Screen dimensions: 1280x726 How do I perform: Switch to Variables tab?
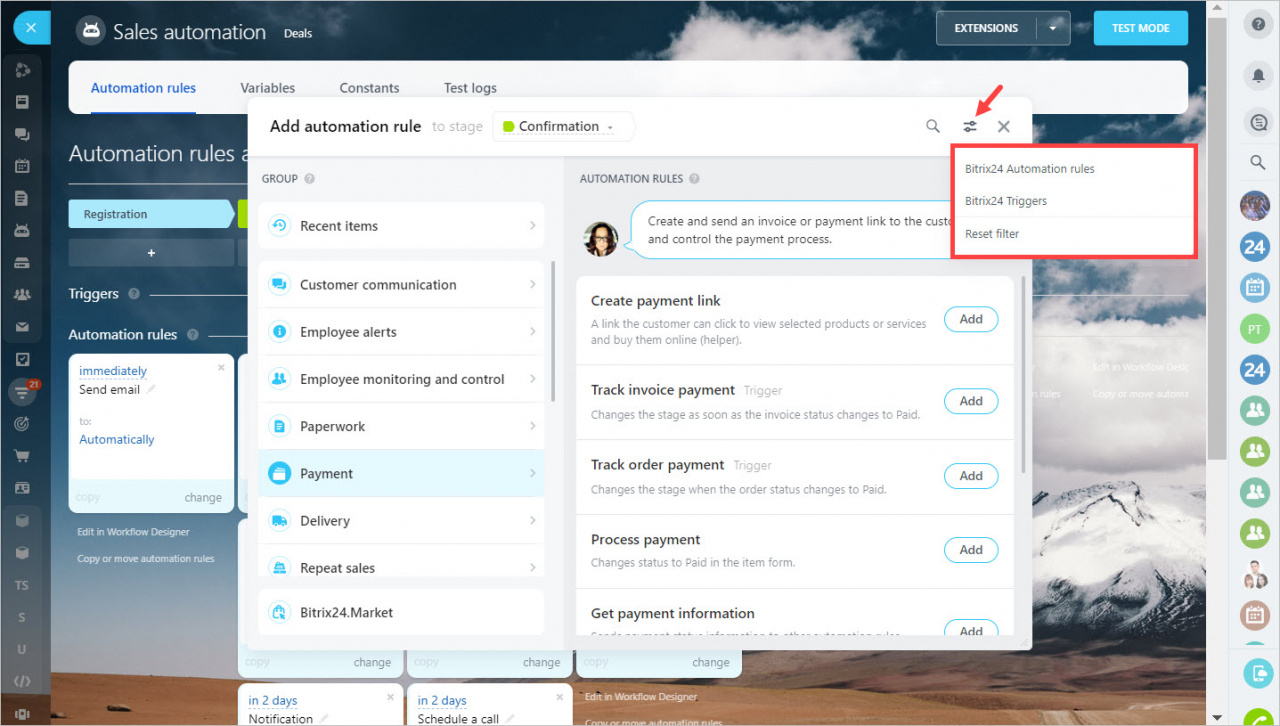click(x=268, y=88)
